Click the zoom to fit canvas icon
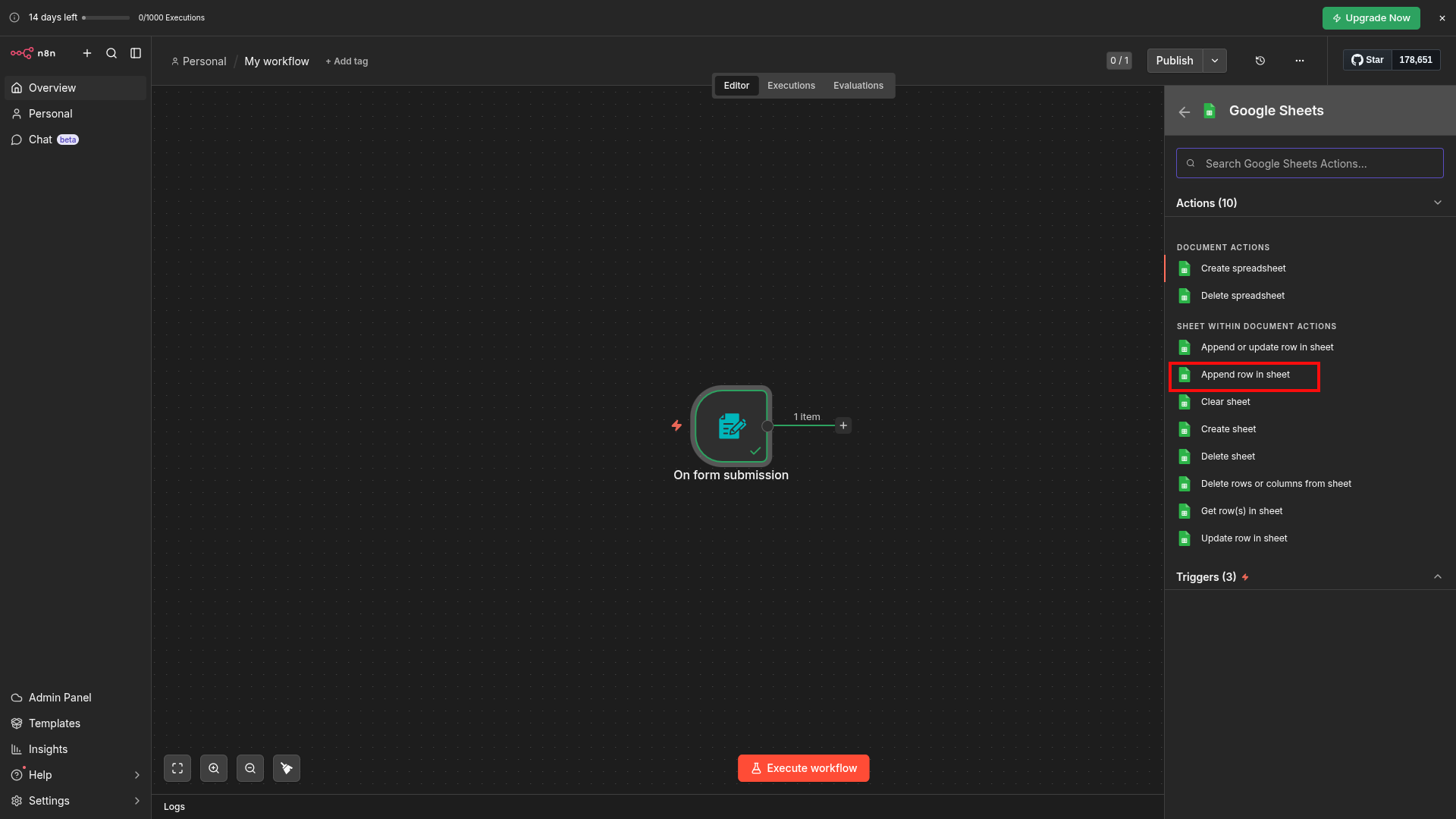The width and height of the screenshot is (1456, 819). (x=177, y=768)
